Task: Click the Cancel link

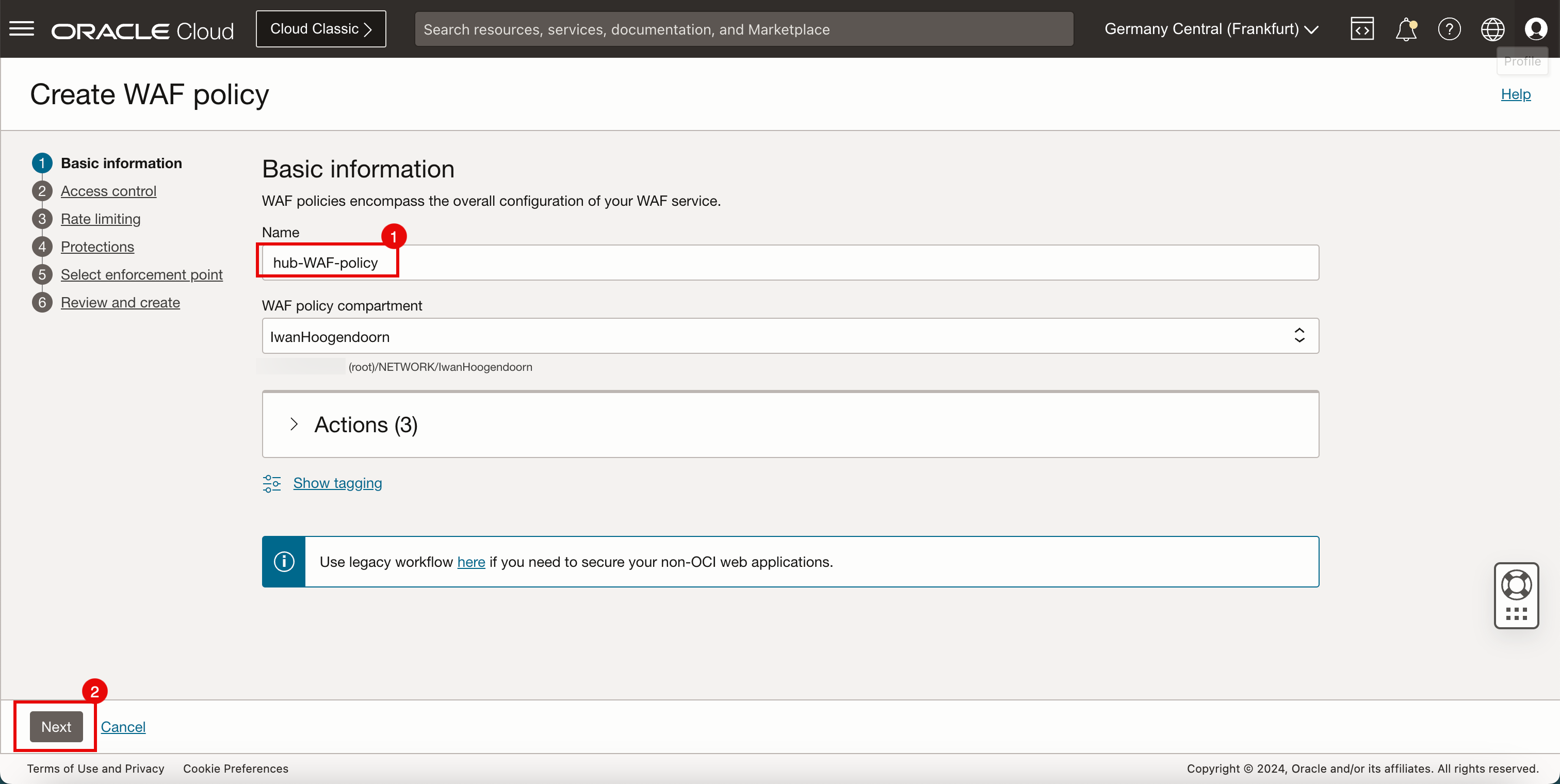Action: coord(123,726)
